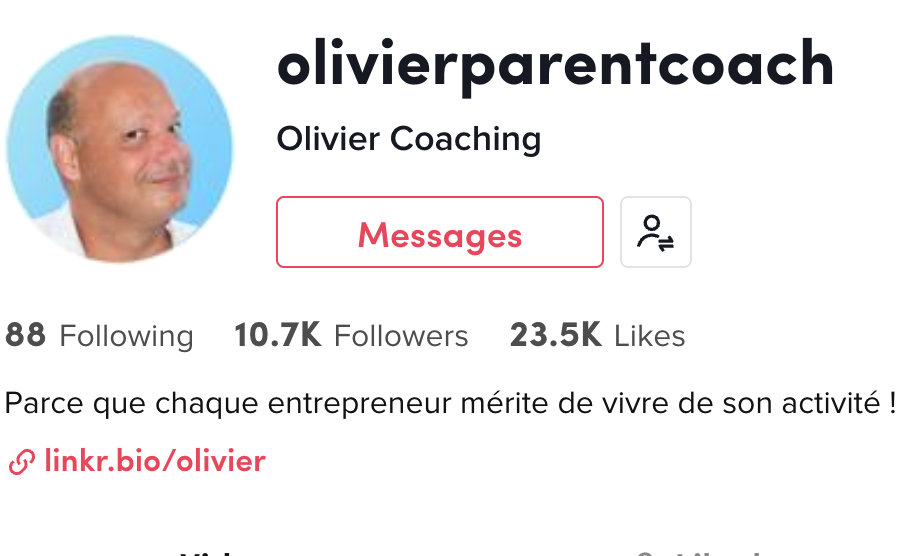
Task: Visit the linkr.bio/olivier link
Action: point(155,461)
